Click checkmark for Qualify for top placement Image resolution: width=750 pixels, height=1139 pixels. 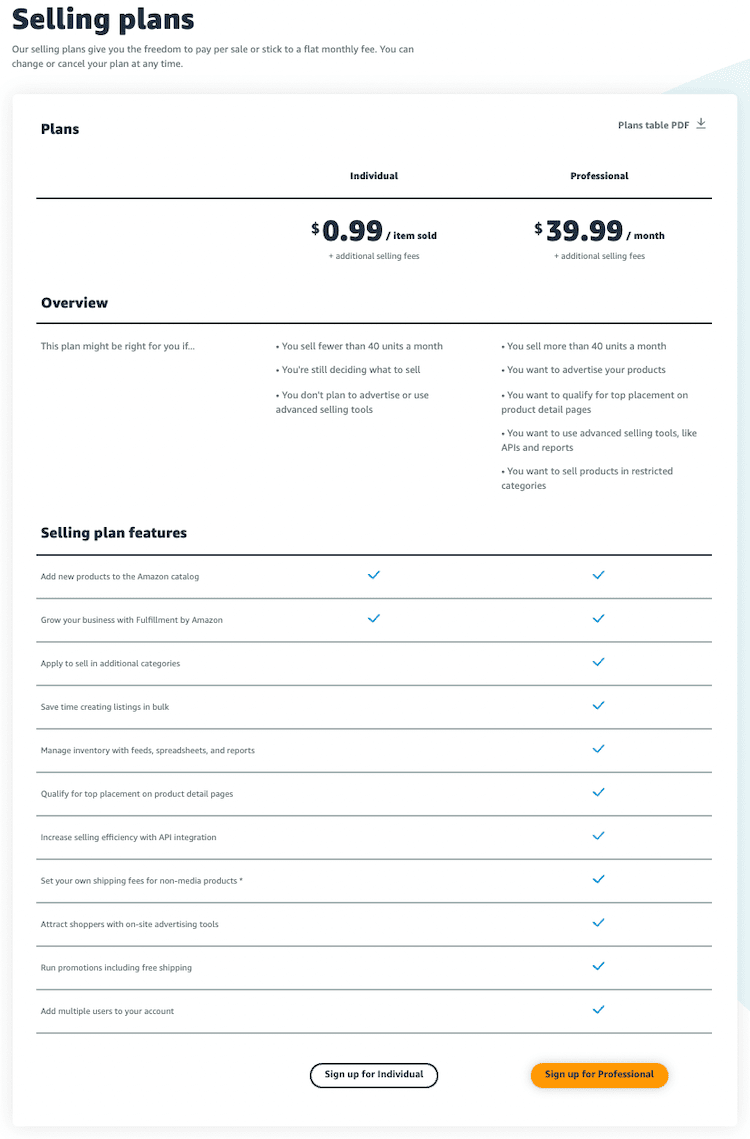(x=599, y=793)
